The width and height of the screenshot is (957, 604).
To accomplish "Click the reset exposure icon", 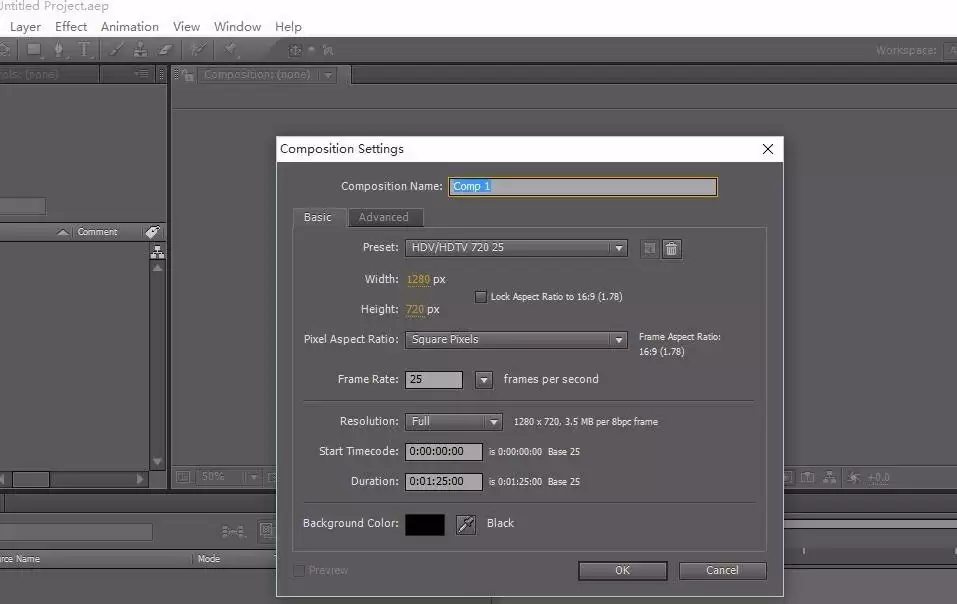I will pyautogui.click(x=854, y=478).
